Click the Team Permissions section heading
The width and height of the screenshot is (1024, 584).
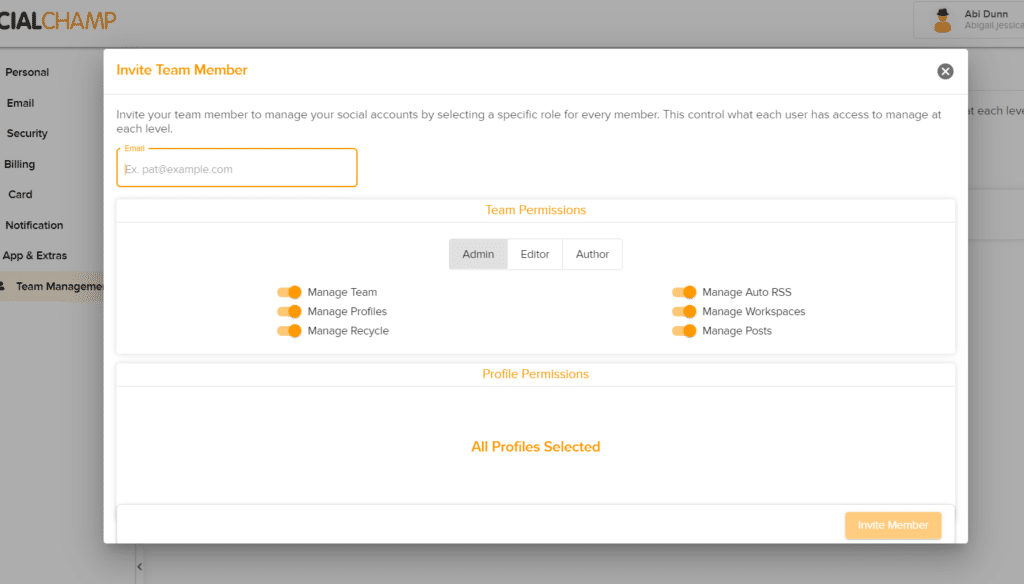pos(536,210)
